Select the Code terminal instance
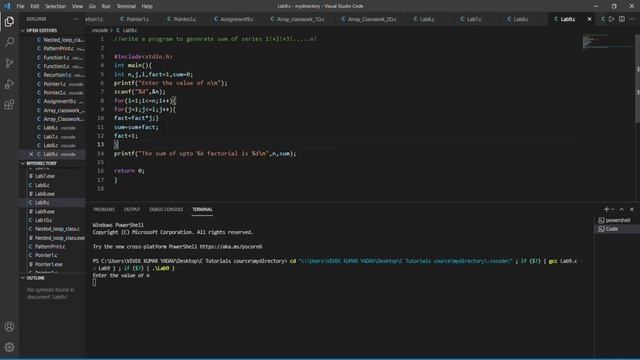Viewport: 640px width, 360px height. click(x=617, y=229)
